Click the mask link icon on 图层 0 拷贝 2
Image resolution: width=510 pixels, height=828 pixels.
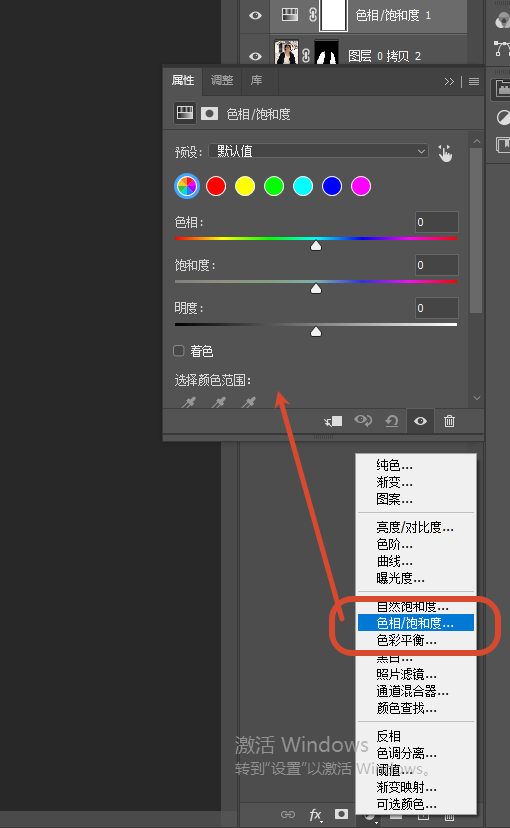306,55
